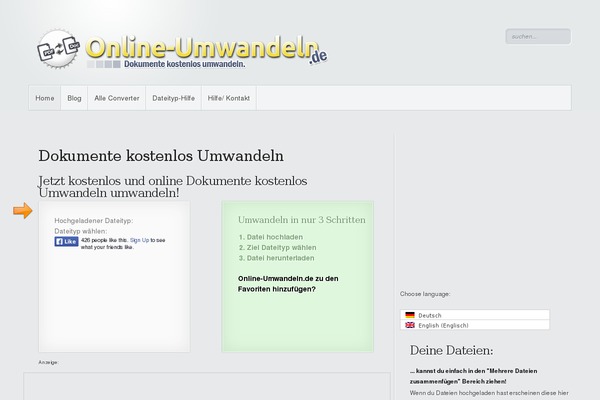The image size is (600, 400).
Task: Click '3. Datei herunterladen' step
Action: click(x=276, y=258)
